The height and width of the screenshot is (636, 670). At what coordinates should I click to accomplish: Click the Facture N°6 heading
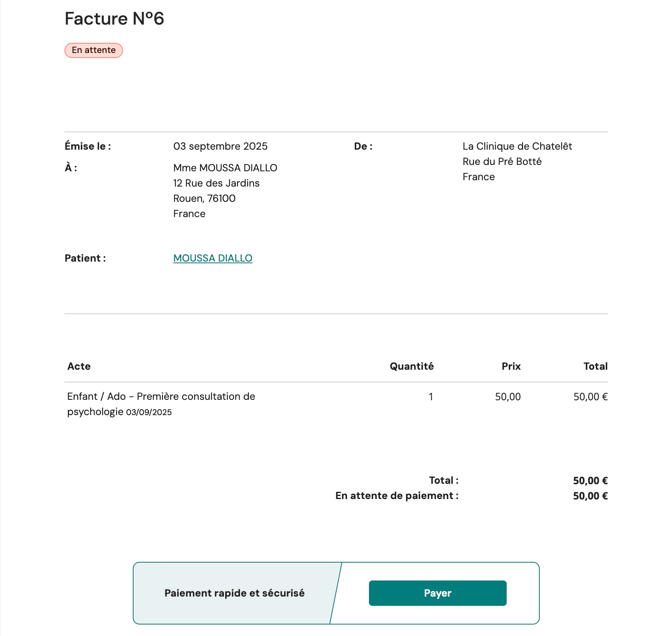[x=114, y=19]
